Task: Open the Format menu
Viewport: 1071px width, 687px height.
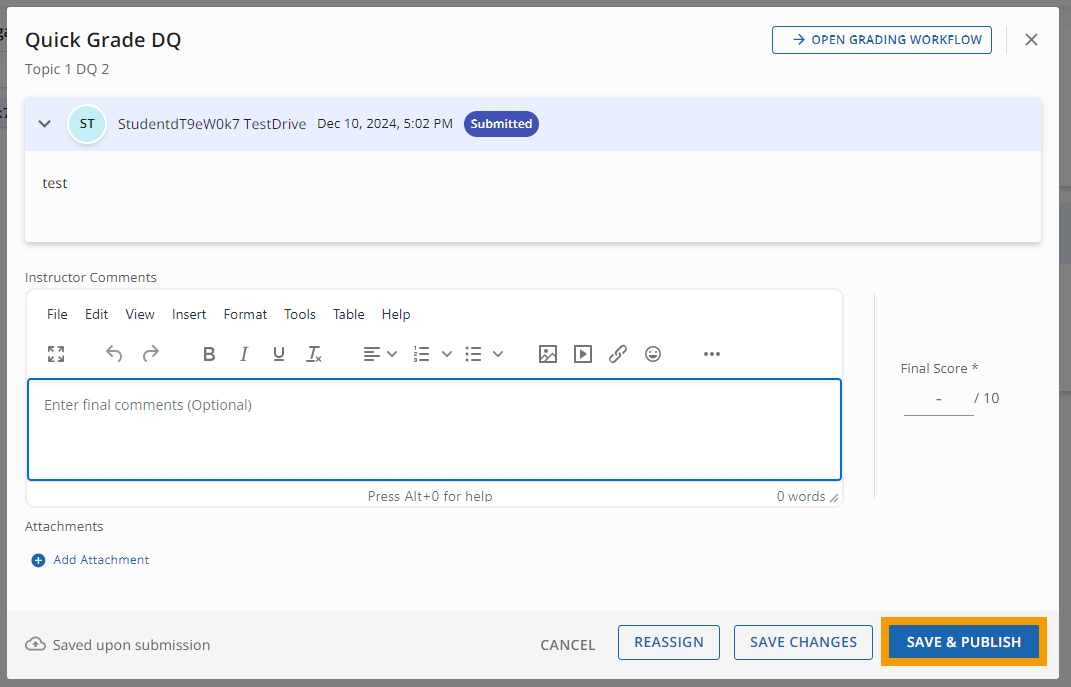Action: 245,314
